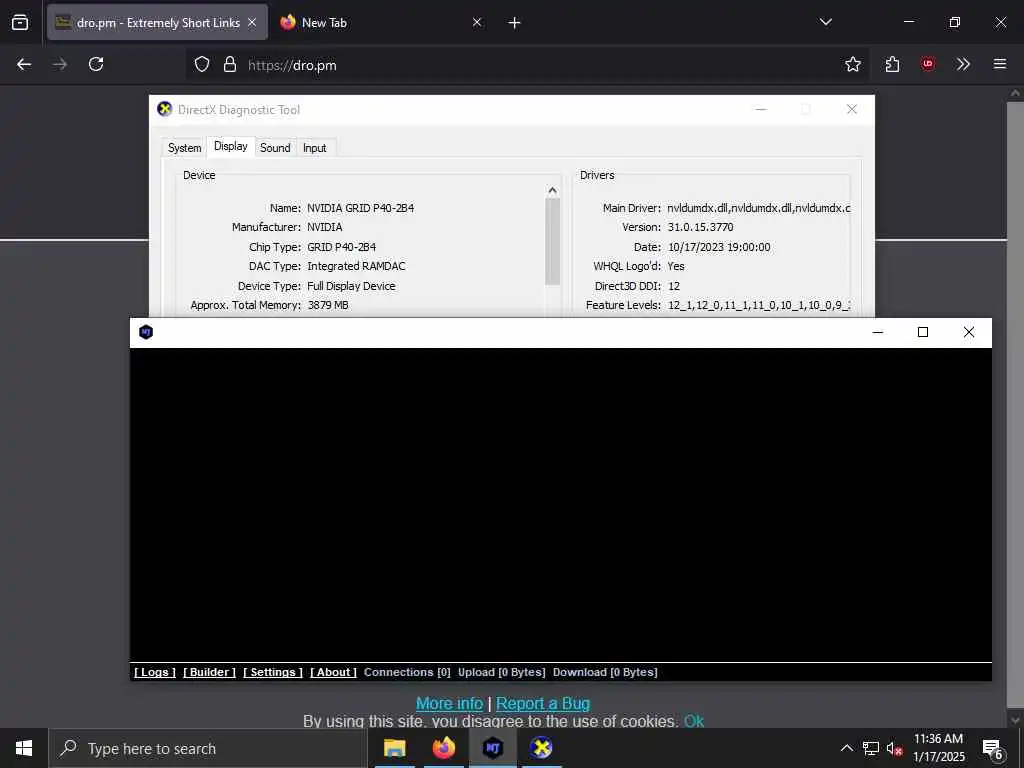Go forward one page in Firefox
1024x768 pixels.
(x=60, y=64)
